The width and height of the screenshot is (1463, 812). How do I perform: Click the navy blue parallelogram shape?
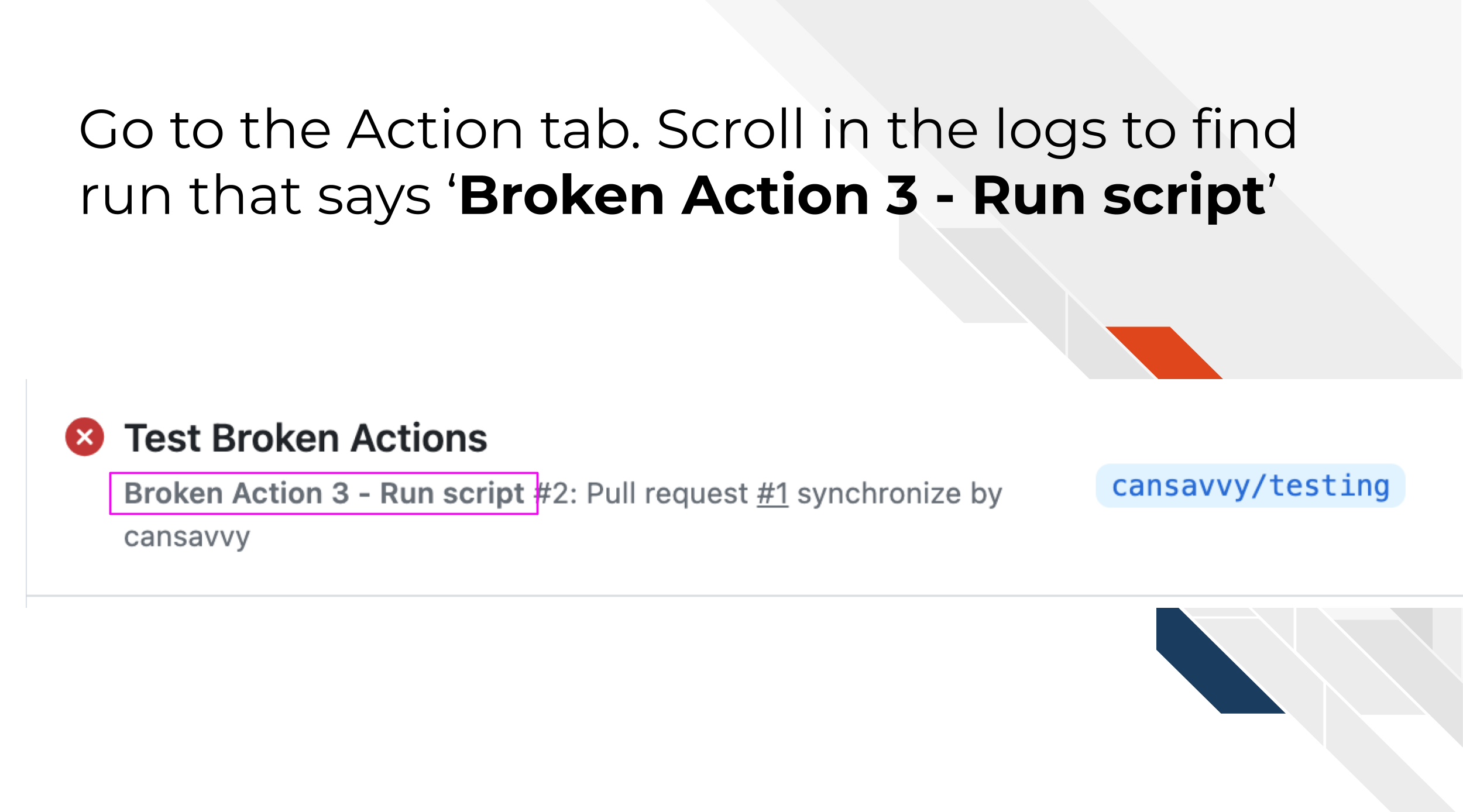click(1220, 660)
